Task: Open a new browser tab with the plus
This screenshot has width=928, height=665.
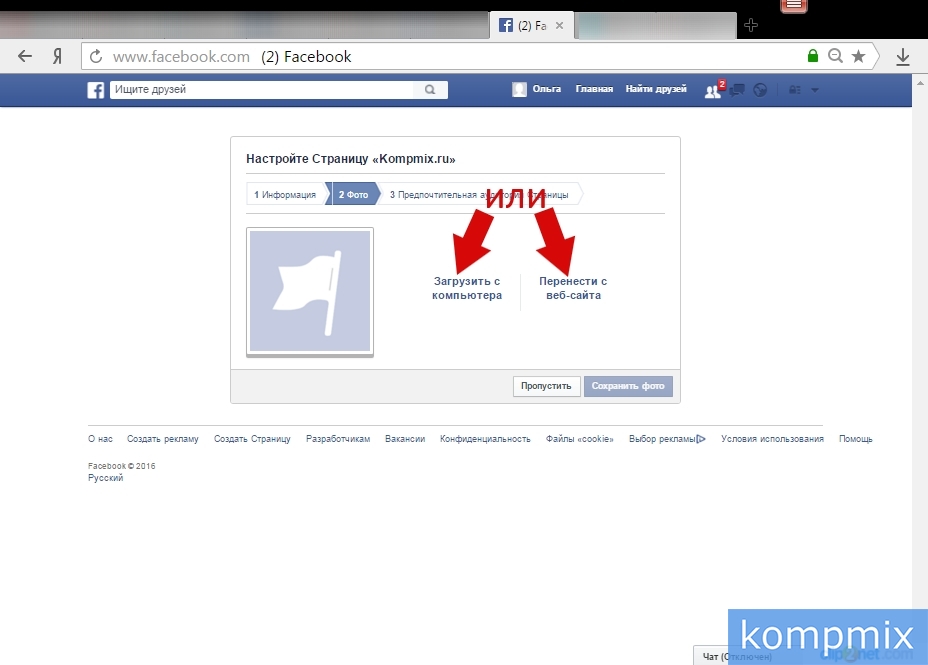Action: coord(750,25)
